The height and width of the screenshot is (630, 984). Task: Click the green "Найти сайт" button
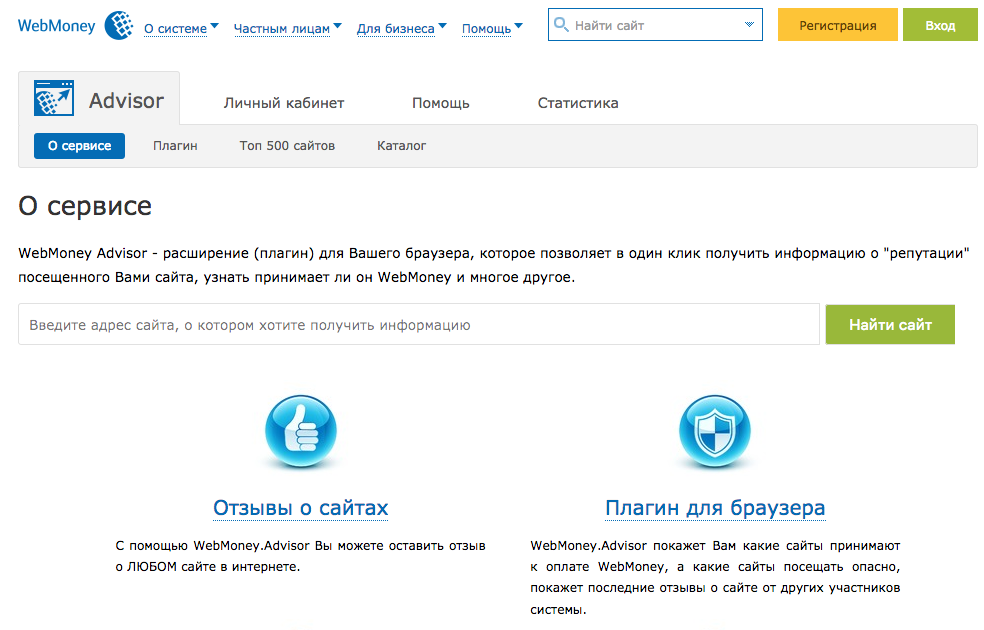(x=890, y=324)
